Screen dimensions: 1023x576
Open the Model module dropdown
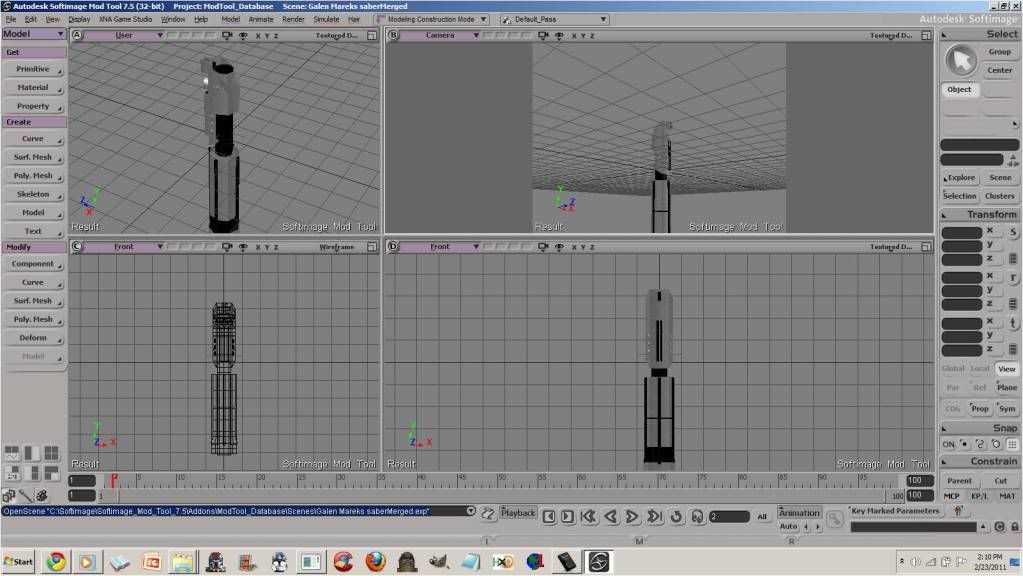coord(33,34)
